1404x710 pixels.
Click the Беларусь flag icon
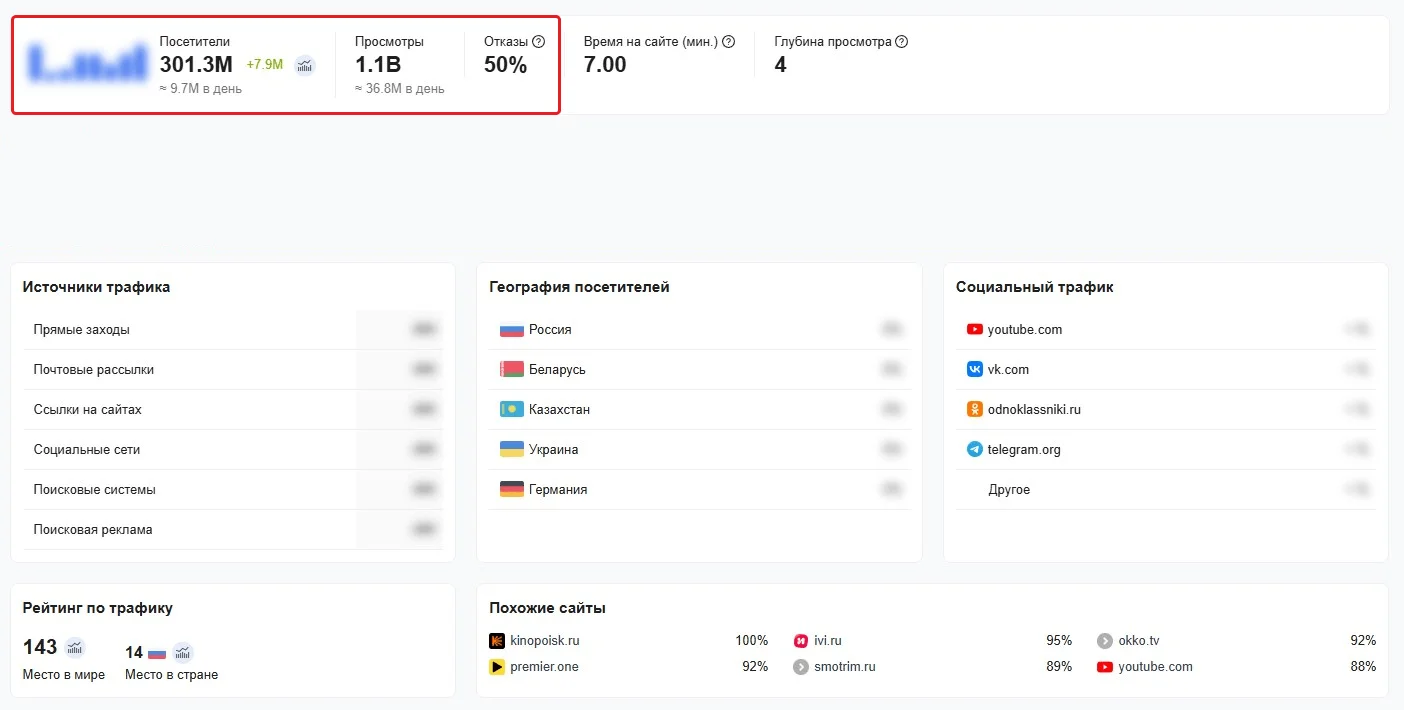click(512, 370)
